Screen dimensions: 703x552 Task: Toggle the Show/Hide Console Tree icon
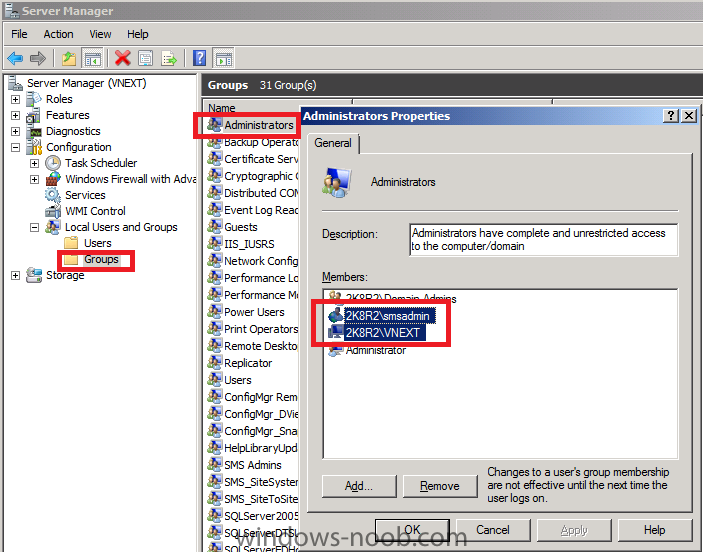click(92, 58)
